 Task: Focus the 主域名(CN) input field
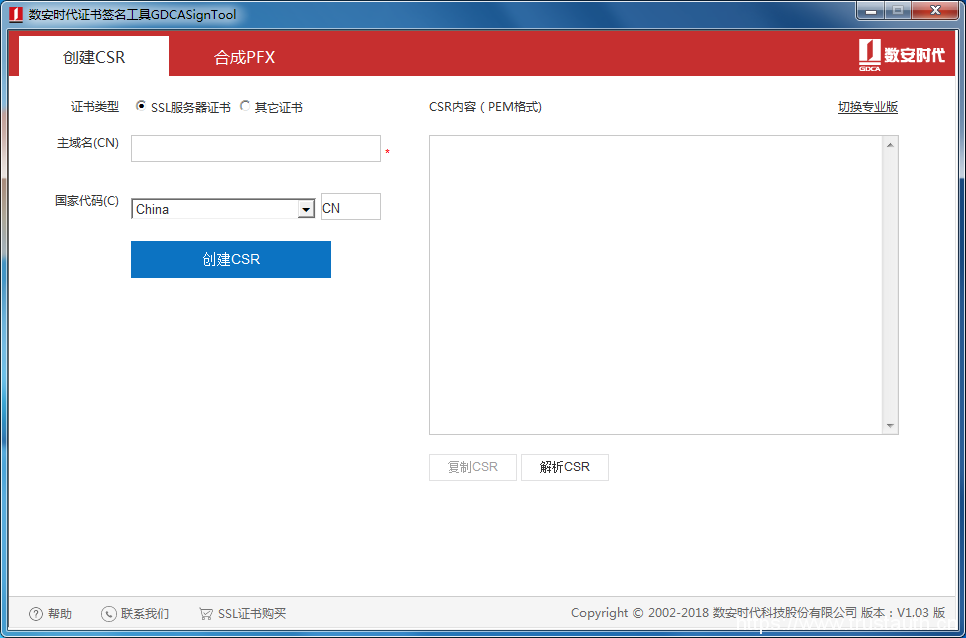(256, 148)
